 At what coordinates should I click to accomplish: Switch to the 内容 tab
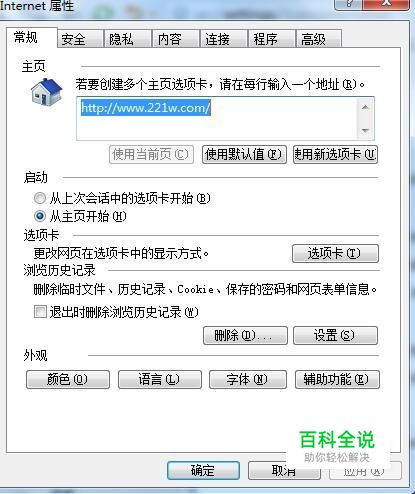(x=176, y=39)
